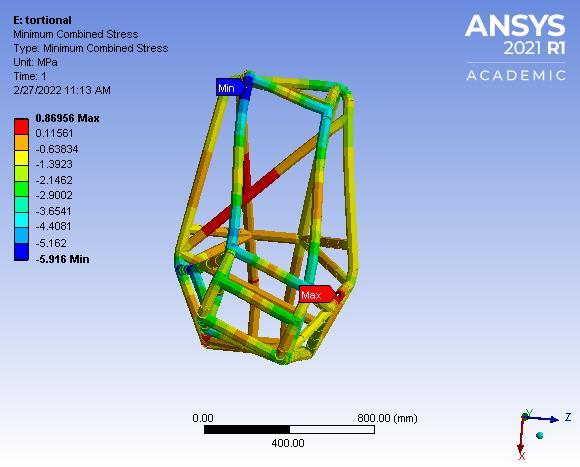Screen dimensions: 580x467
Task: Select the yellow legend color band
Action: point(21,158)
